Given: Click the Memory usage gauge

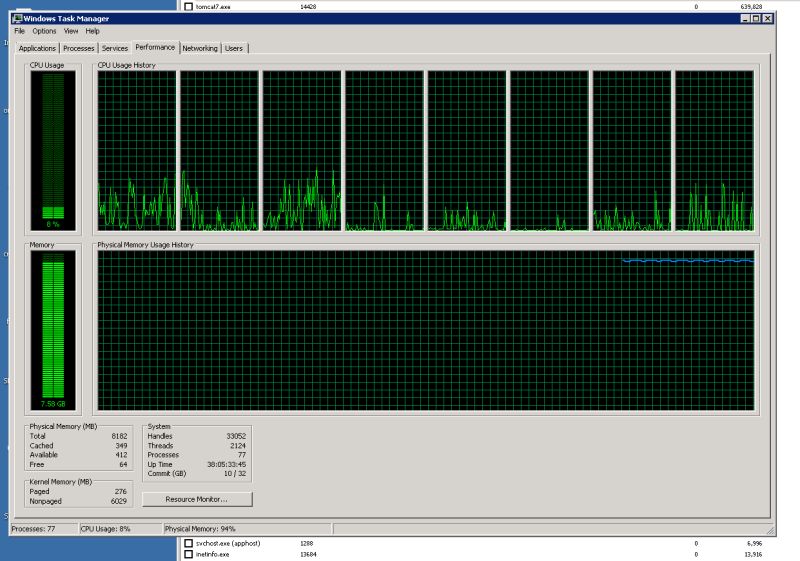Looking at the screenshot, I should coord(53,330).
